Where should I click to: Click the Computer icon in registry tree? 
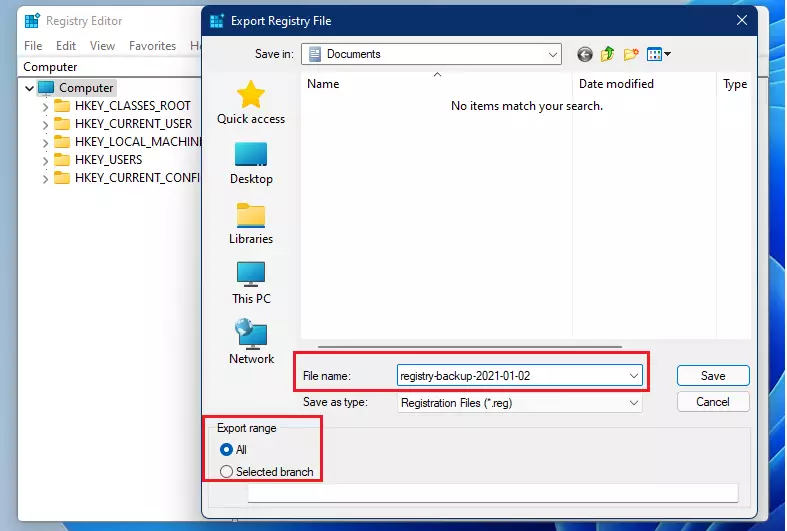[x=46, y=88]
